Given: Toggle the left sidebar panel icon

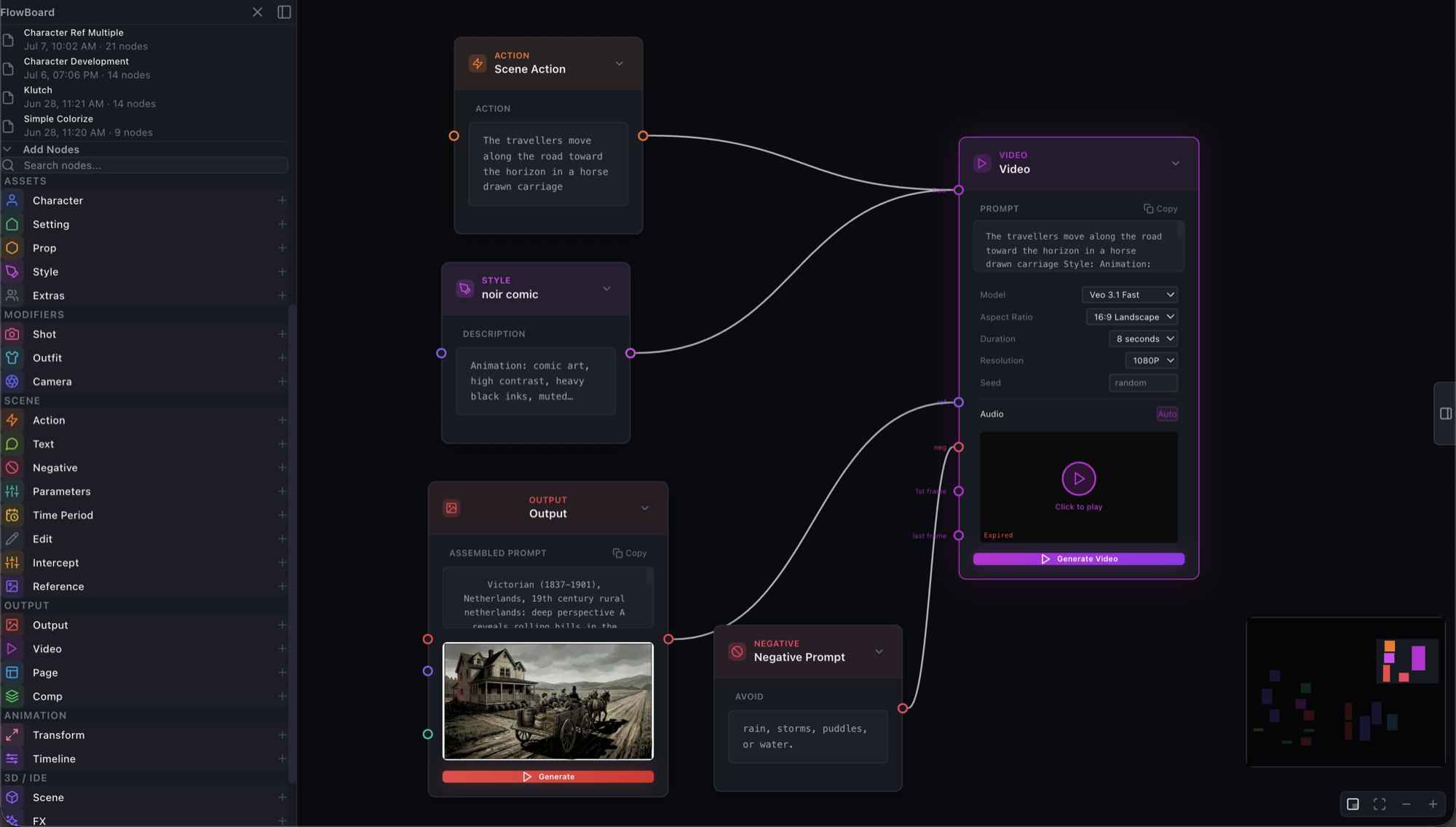Looking at the screenshot, I should [285, 12].
